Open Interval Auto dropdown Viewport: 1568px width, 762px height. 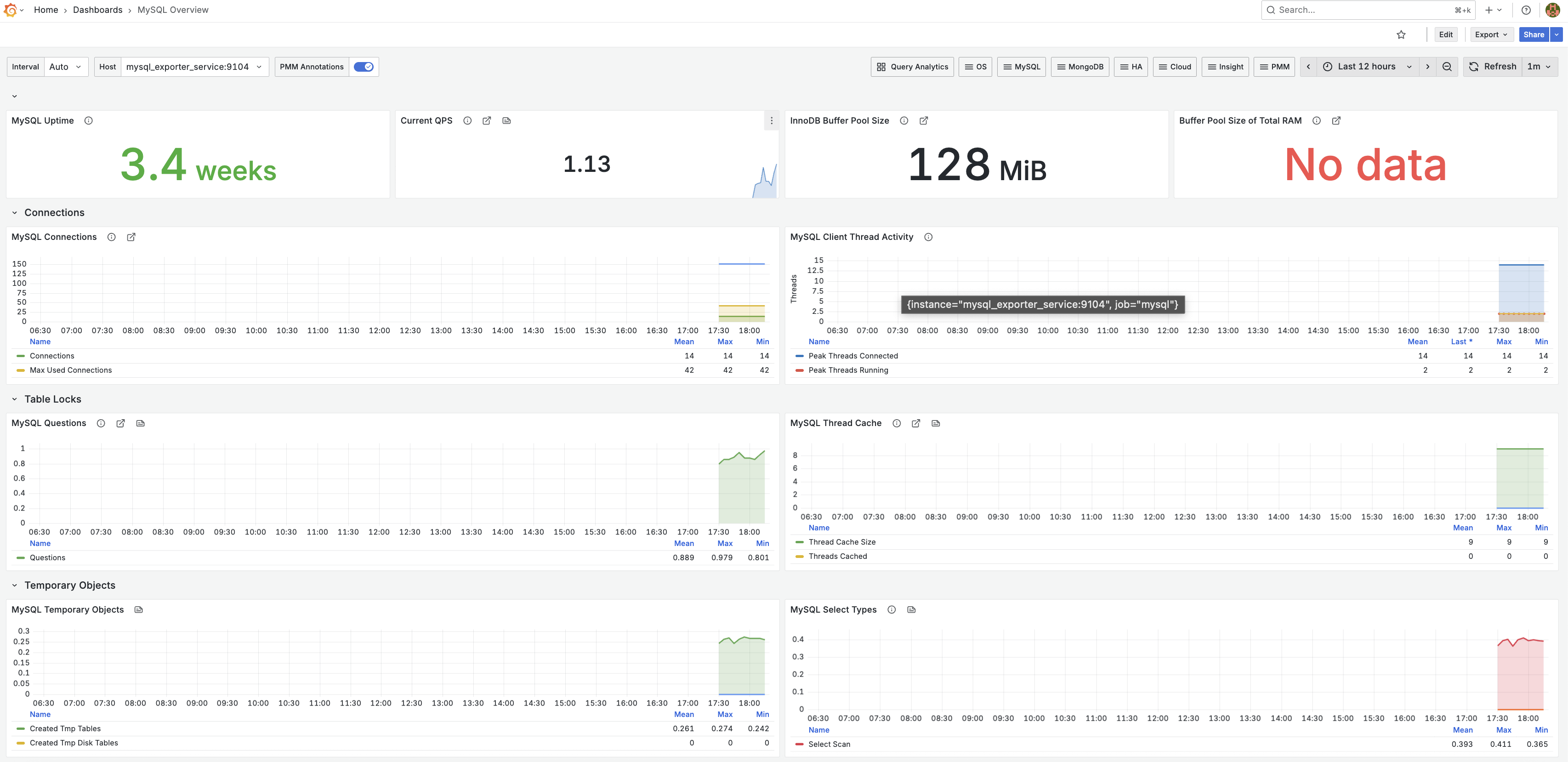click(66, 67)
